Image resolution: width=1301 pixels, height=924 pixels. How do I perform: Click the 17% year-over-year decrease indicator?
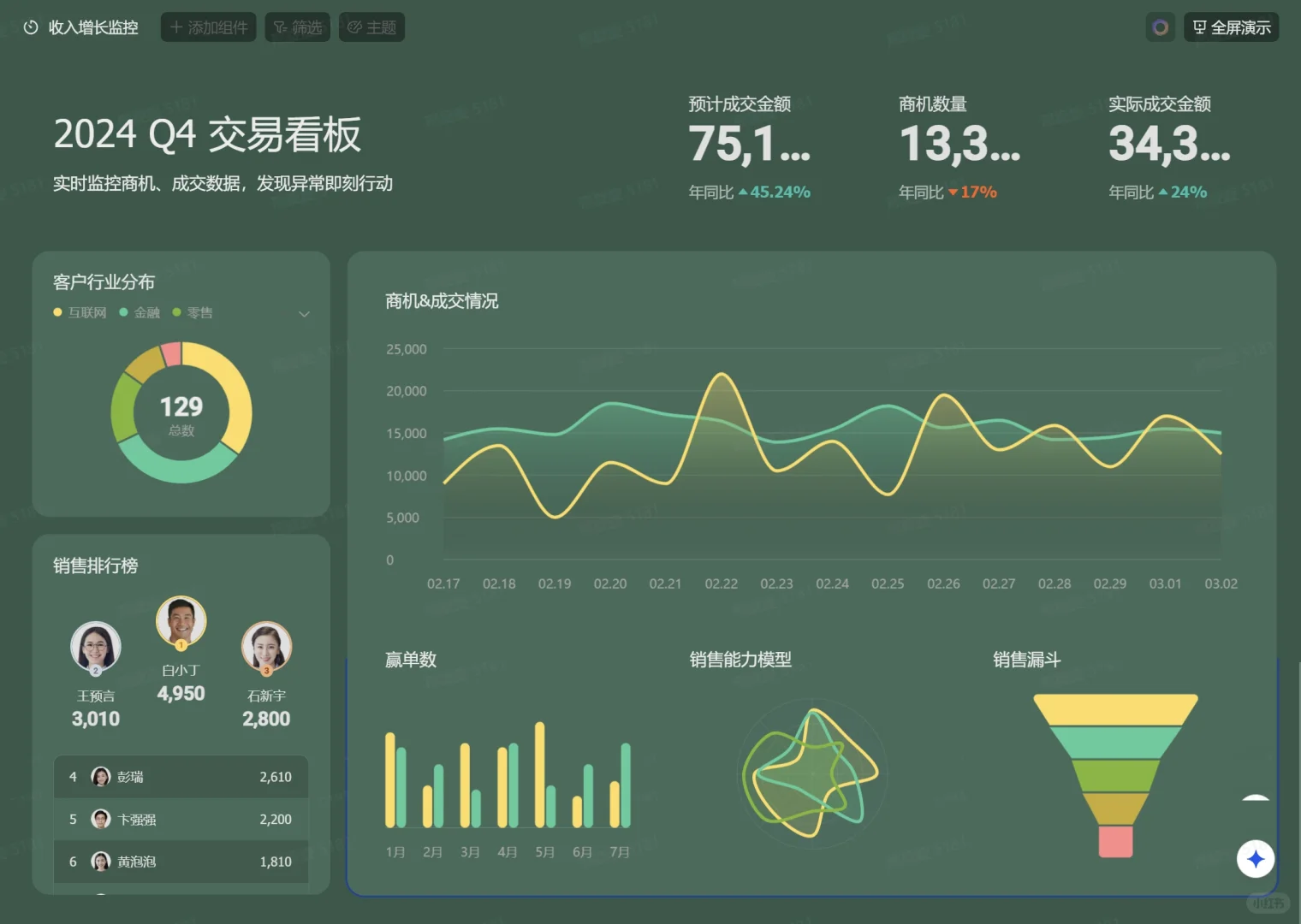(973, 192)
